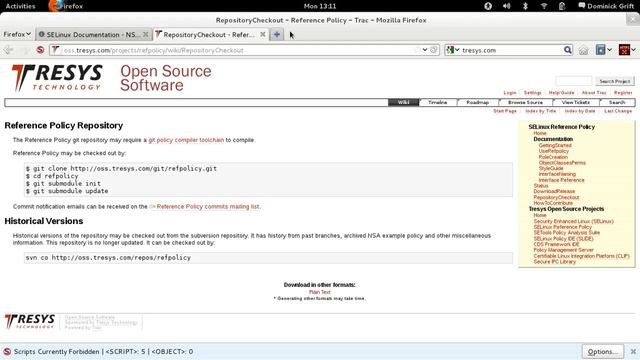Click the Bluetooth icon in the top panel
640x360 pixels.
525,6
